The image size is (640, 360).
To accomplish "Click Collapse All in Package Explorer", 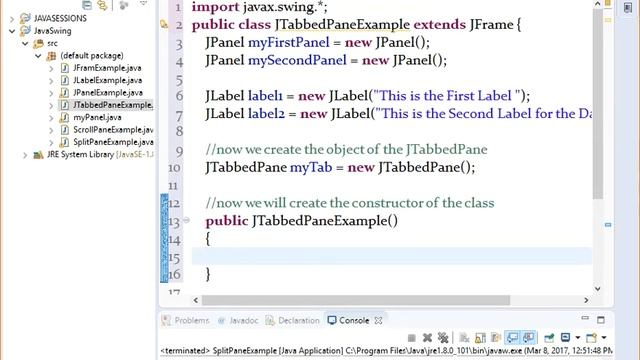I will (x=87, y=5).
